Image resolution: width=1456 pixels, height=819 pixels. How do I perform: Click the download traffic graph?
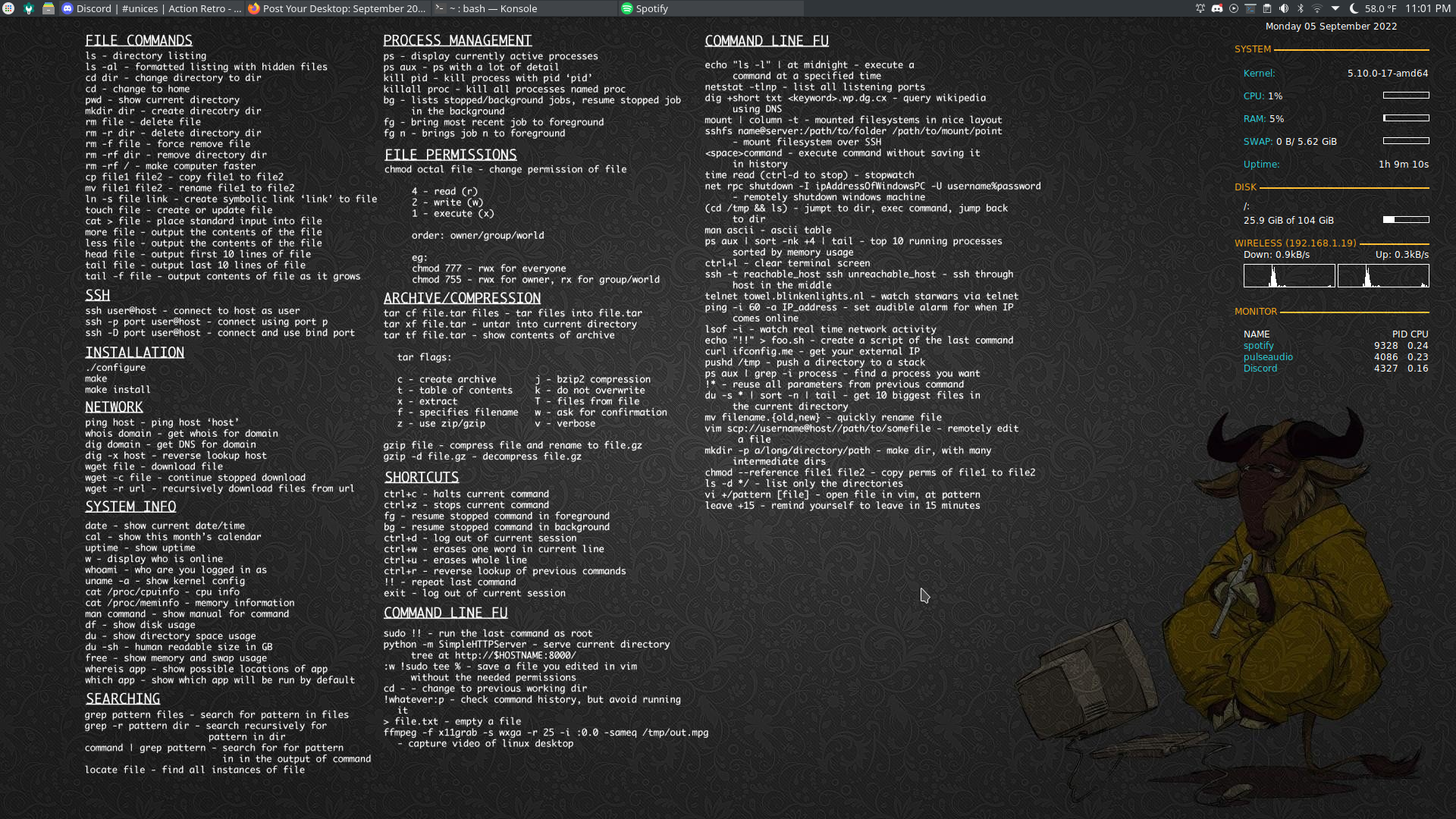tap(1289, 276)
